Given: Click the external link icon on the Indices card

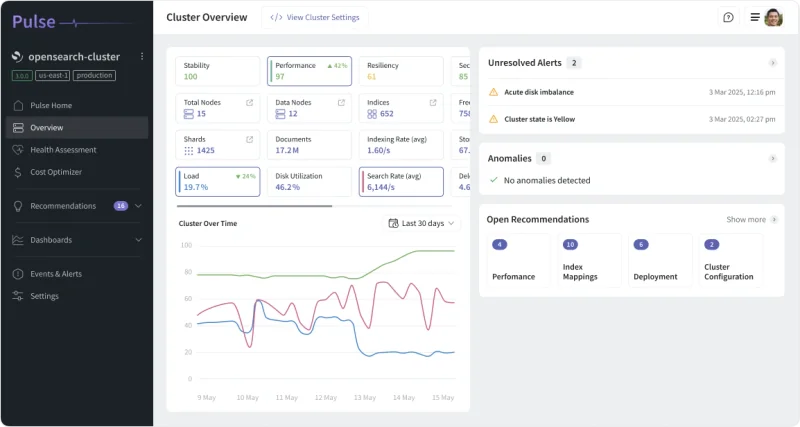Looking at the screenshot, I should click(x=433, y=103).
